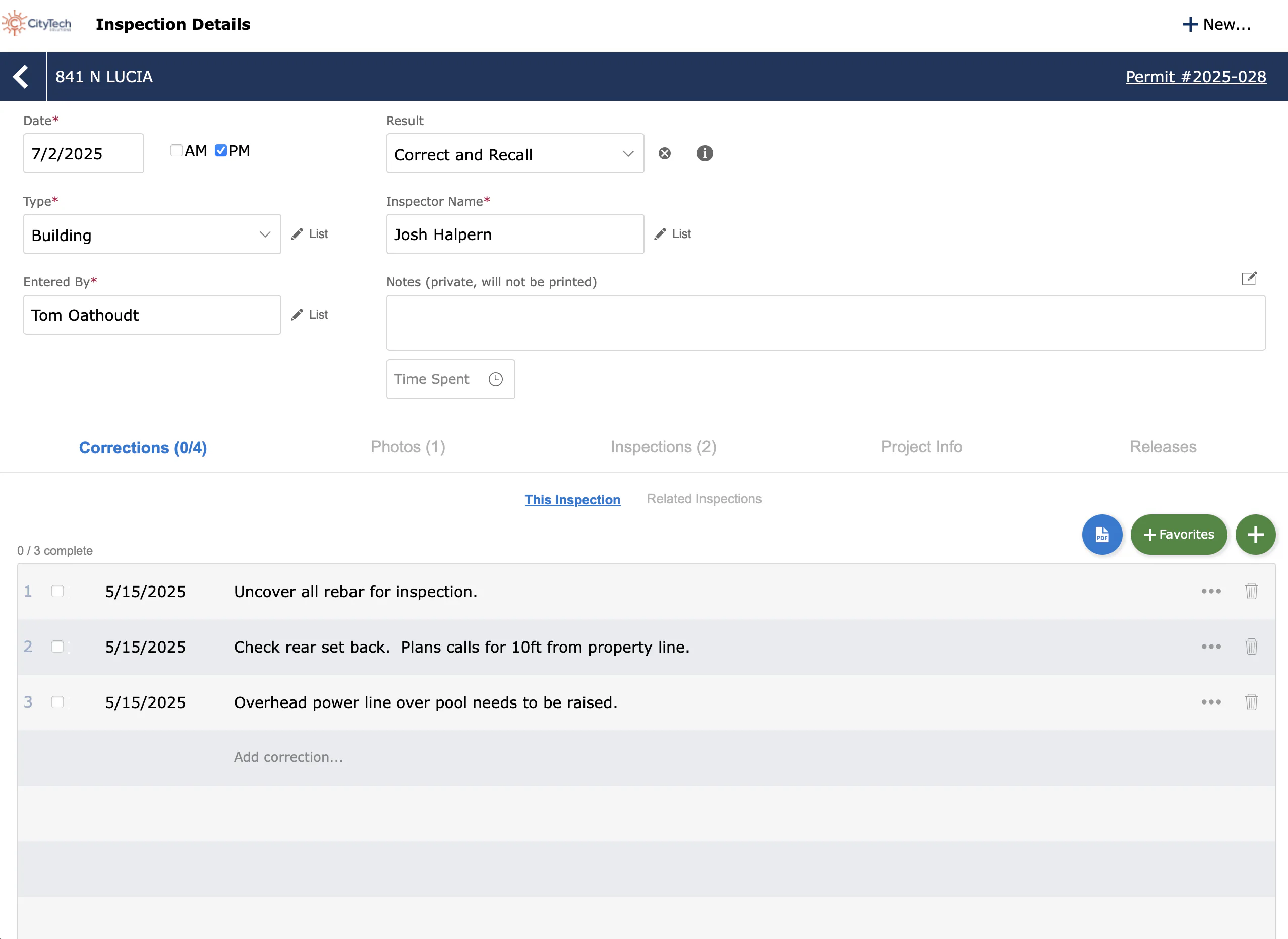Go back using the left chevron arrow
Screen dimensions: 1288x939
coord(22,77)
